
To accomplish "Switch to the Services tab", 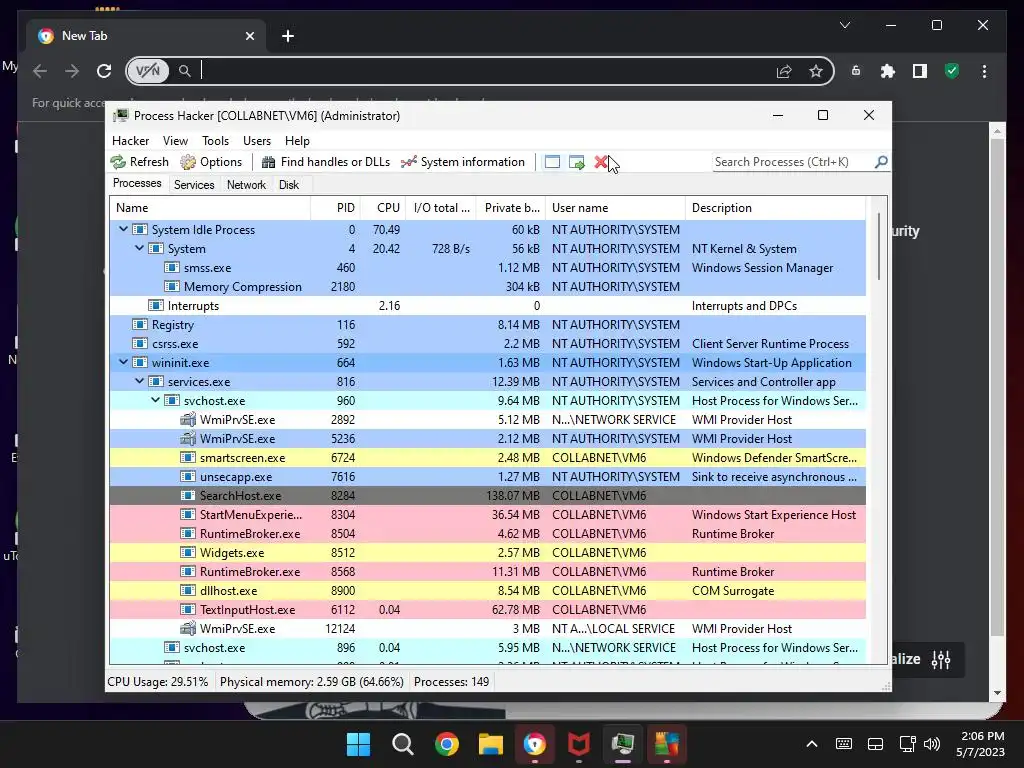I will coord(194,185).
